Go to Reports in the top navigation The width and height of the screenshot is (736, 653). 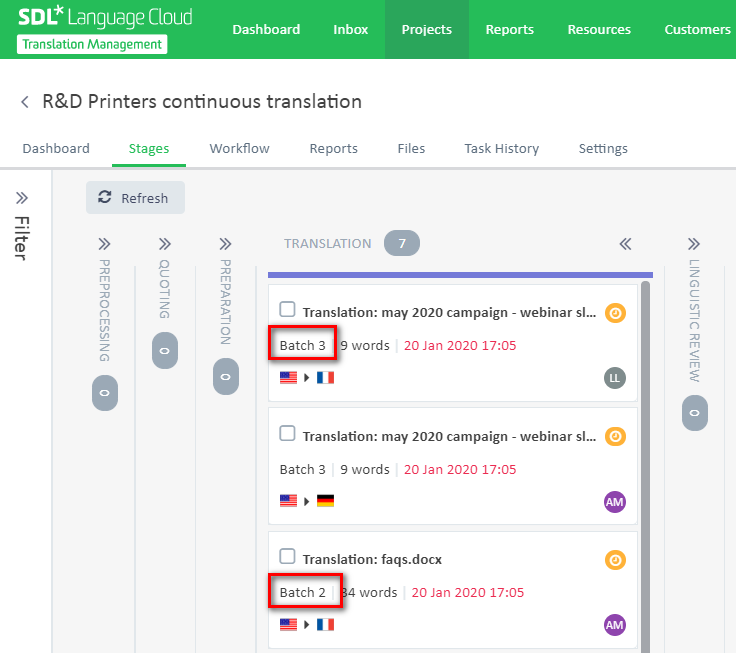510,29
